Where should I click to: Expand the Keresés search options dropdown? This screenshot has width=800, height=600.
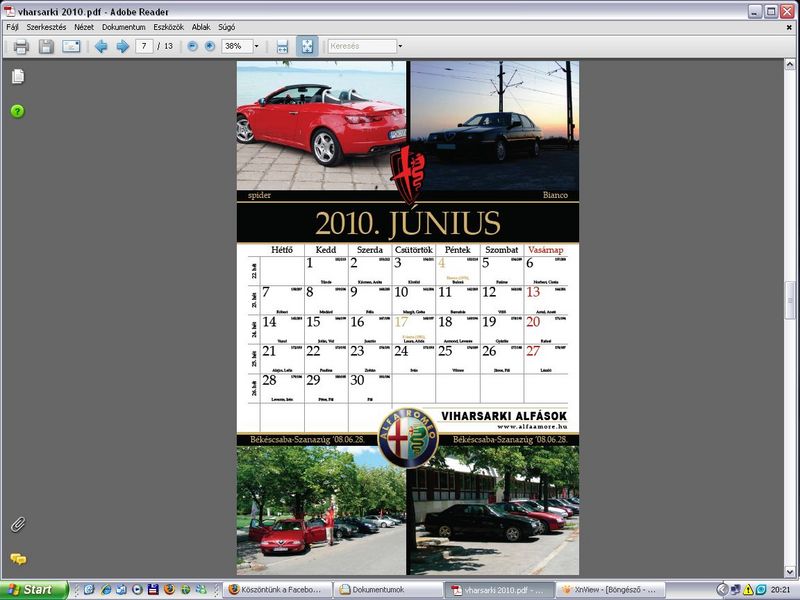tap(400, 46)
